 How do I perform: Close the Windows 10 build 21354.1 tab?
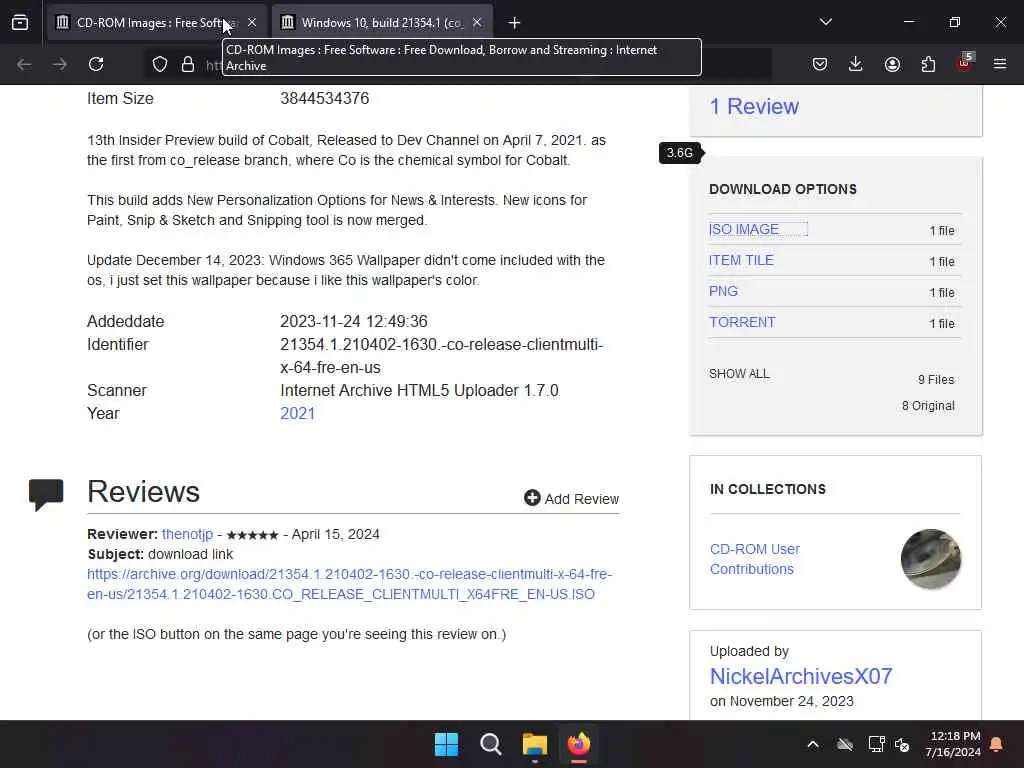click(477, 23)
